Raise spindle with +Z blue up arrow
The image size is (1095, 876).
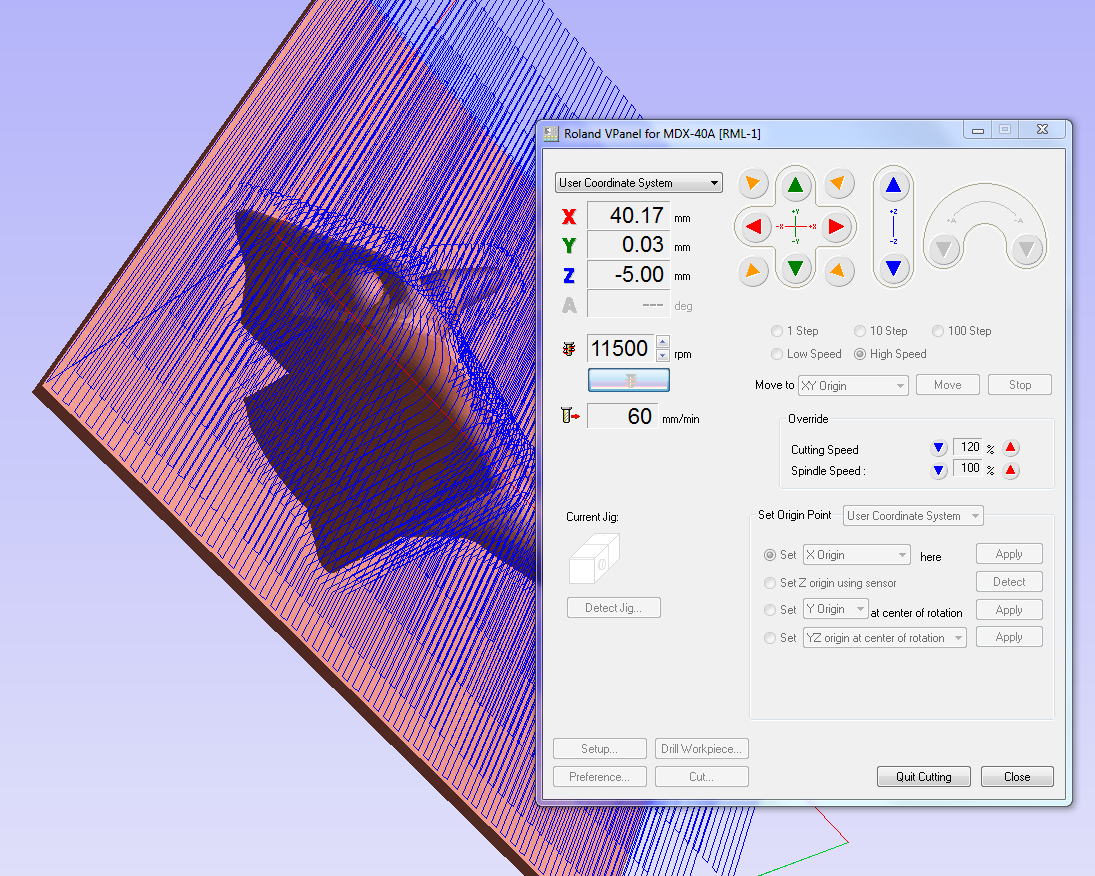click(x=893, y=185)
